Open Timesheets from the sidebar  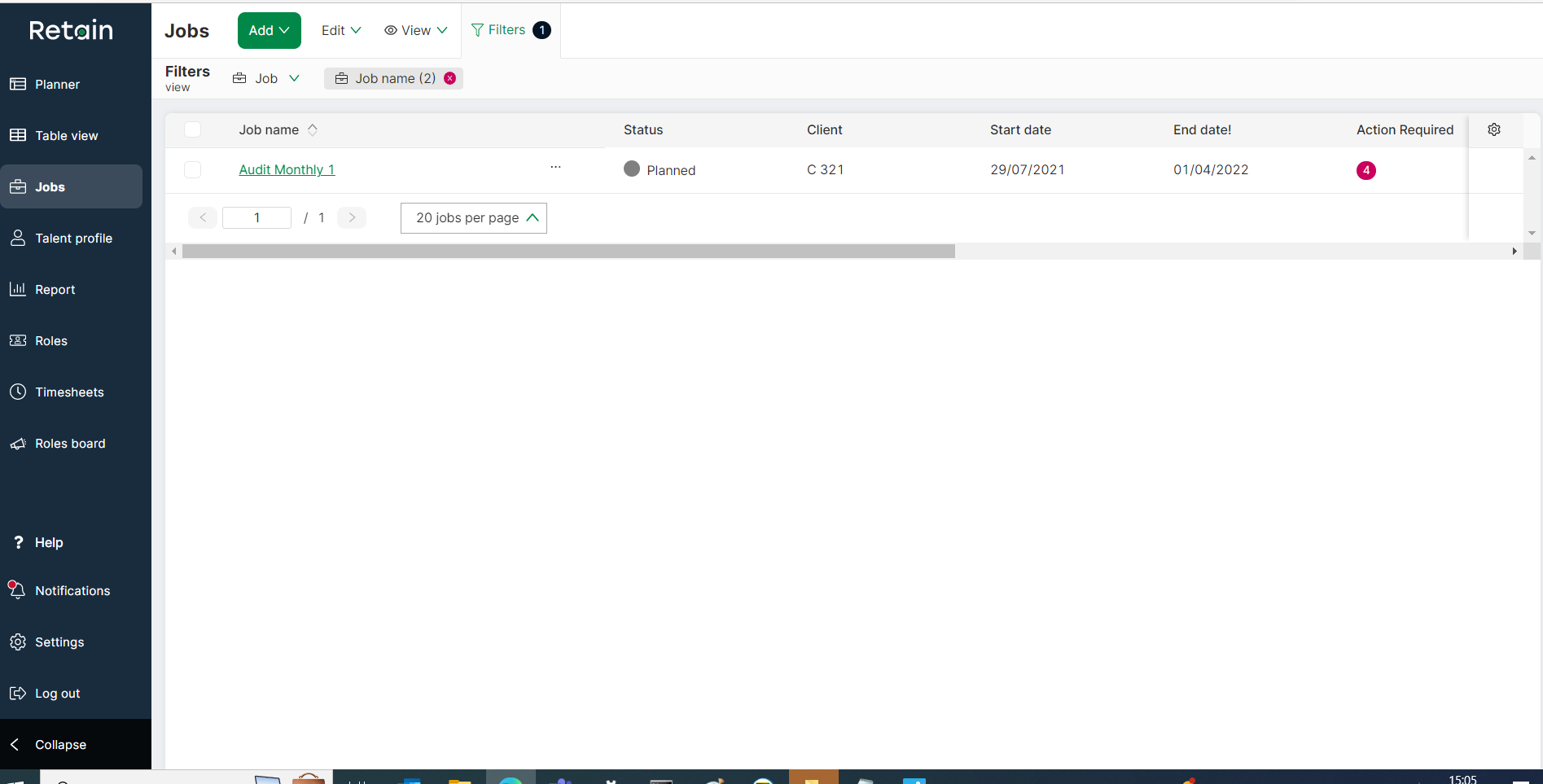(69, 392)
